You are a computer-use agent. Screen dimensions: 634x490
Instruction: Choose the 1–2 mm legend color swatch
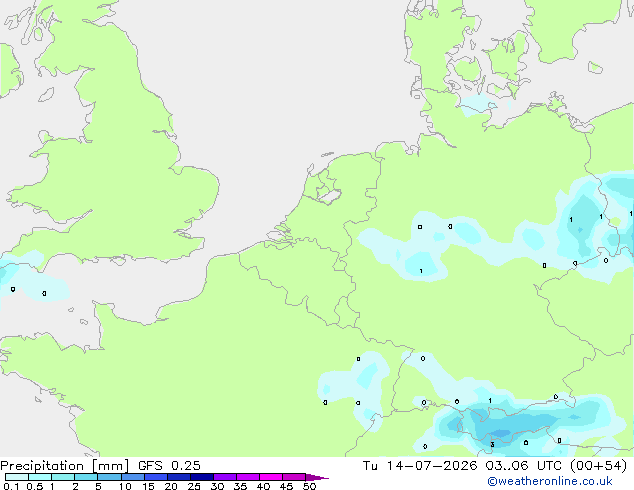63,477
